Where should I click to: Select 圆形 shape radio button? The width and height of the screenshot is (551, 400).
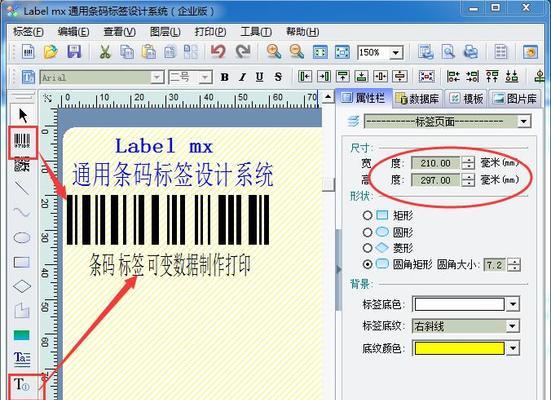click(367, 232)
